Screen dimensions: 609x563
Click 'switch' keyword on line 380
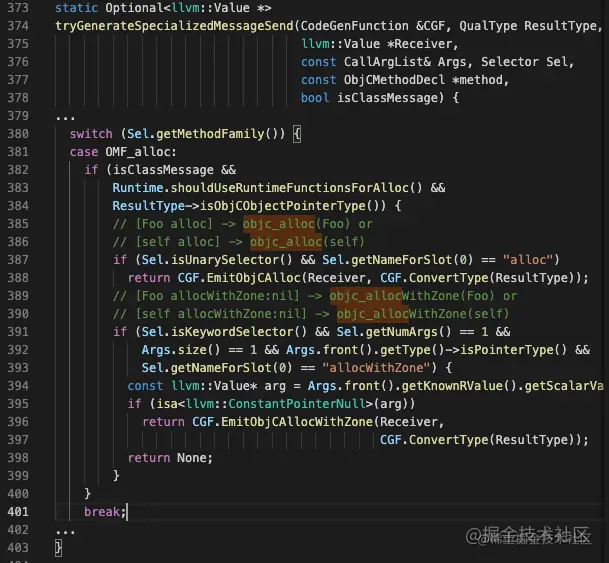pos(91,134)
